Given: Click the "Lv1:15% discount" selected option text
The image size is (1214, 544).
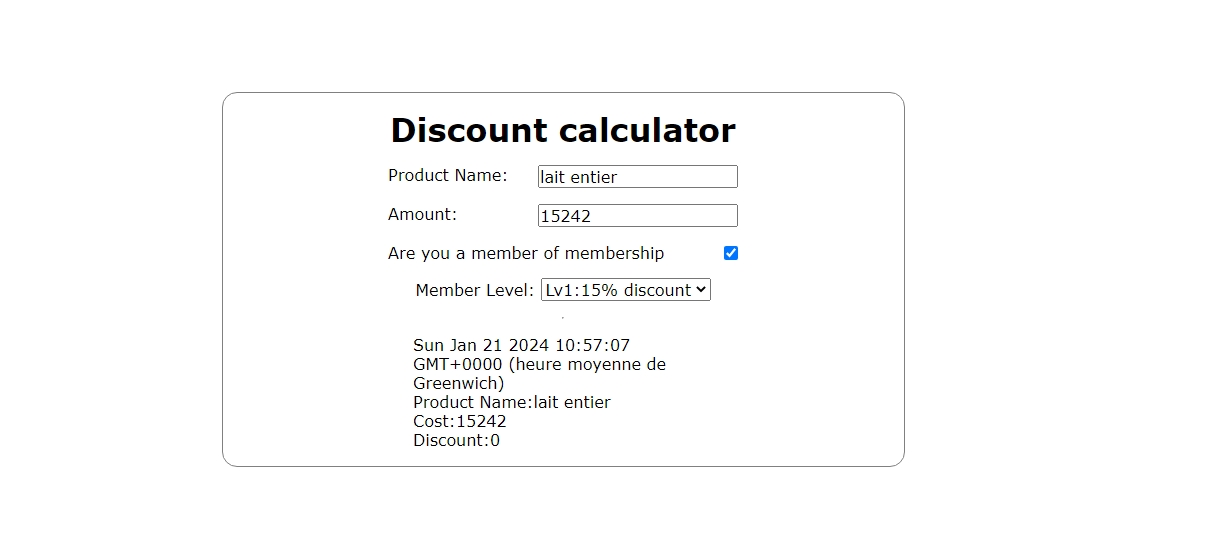Looking at the screenshot, I should [x=619, y=290].
